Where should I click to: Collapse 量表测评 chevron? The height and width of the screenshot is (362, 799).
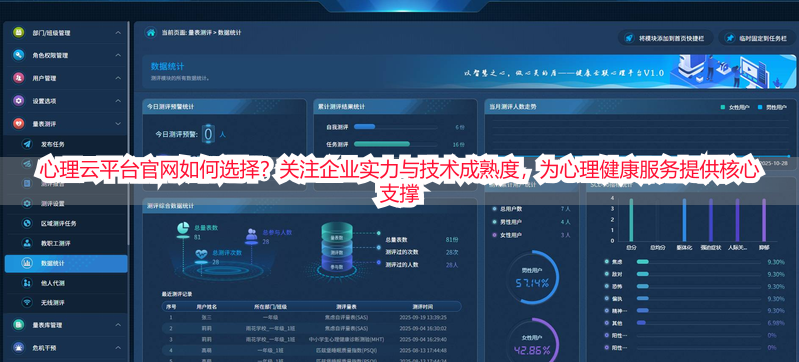point(118,124)
